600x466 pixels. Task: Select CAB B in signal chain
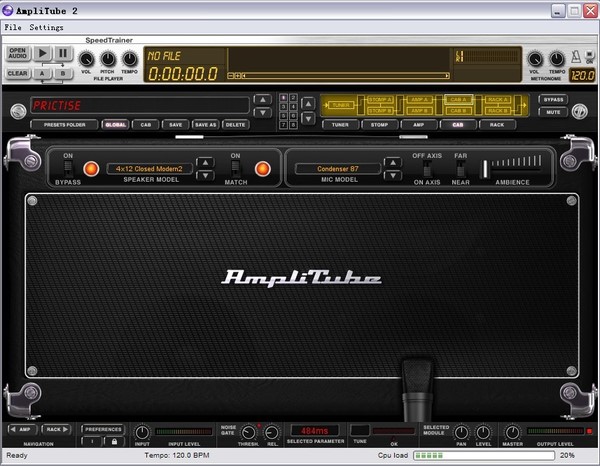coord(458,111)
